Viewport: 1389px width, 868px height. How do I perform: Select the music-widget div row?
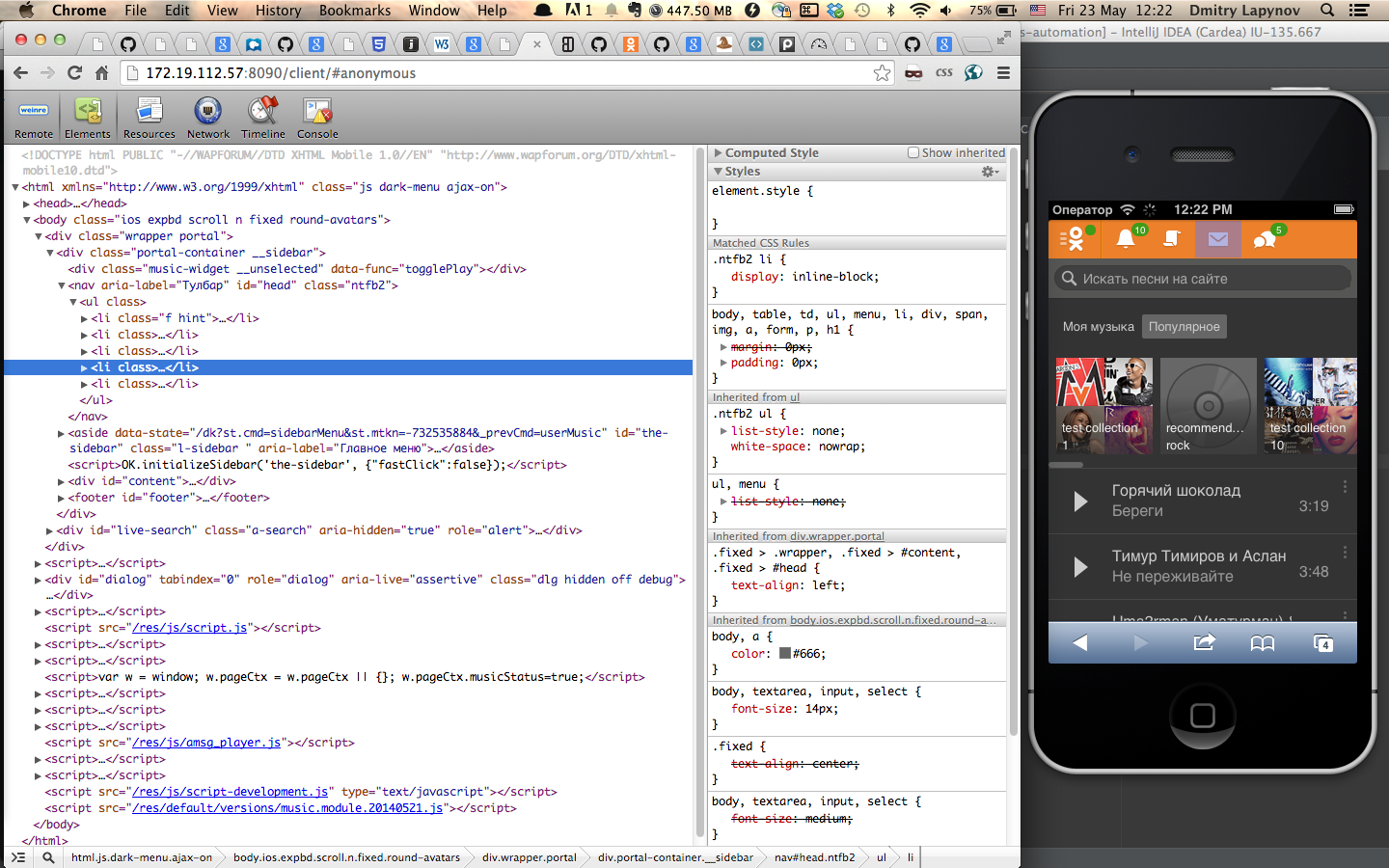pos(297,269)
